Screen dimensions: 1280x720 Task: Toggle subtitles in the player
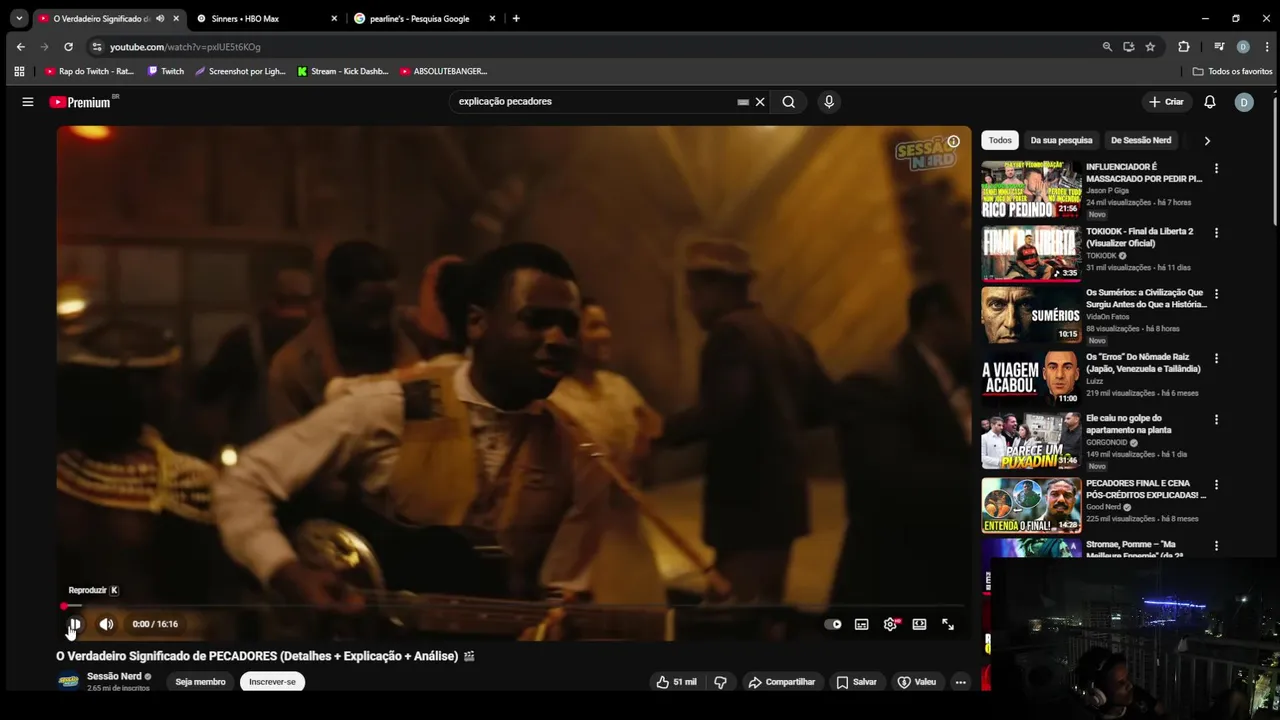[861, 624]
